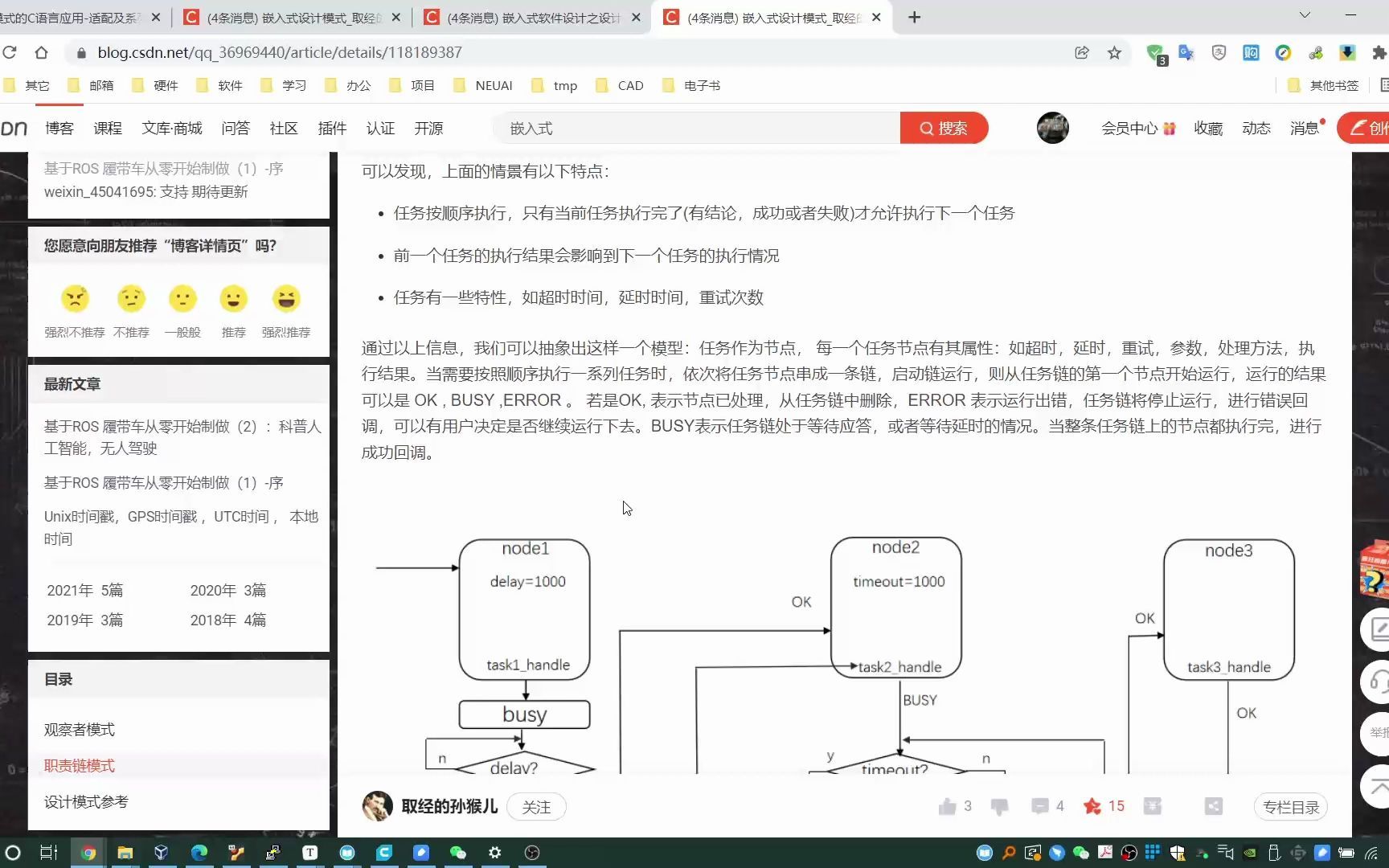Share the article with the share icon
This screenshot has height=868, width=1389.
[1214, 806]
